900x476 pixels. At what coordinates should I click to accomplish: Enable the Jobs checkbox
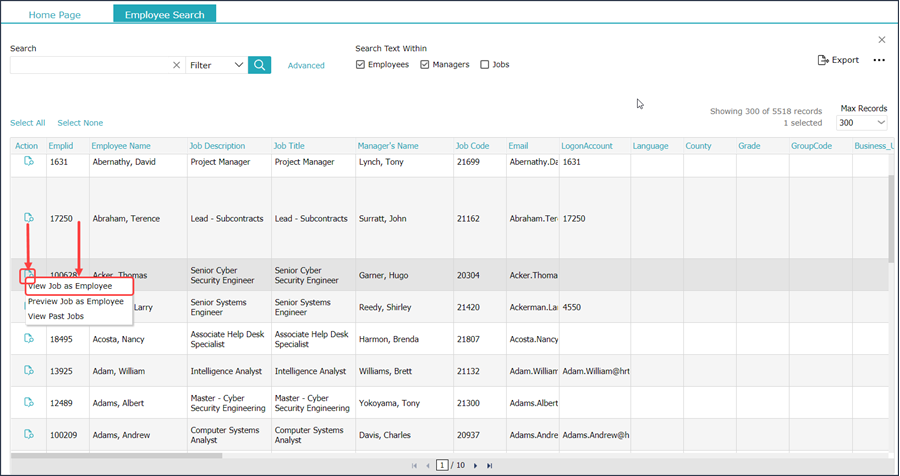[485, 65]
